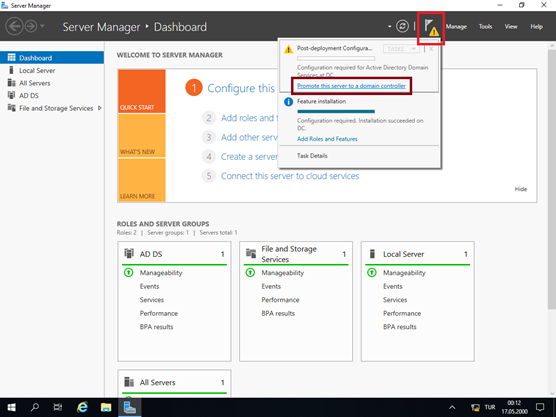Open the Local Server tile header

pos(417,254)
